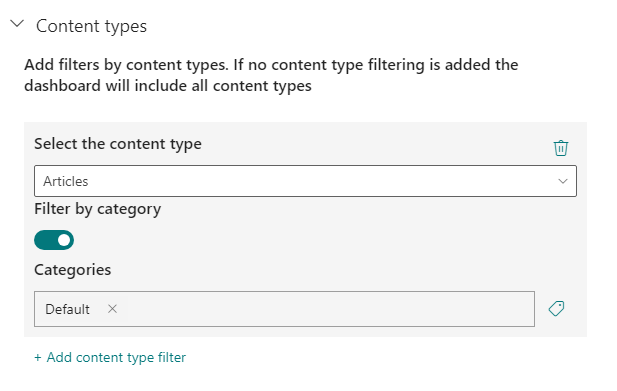Screen dimensions: 617x391
Task: Open the category tag picker icon
Action: pyautogui.click(x=556, y=309)
